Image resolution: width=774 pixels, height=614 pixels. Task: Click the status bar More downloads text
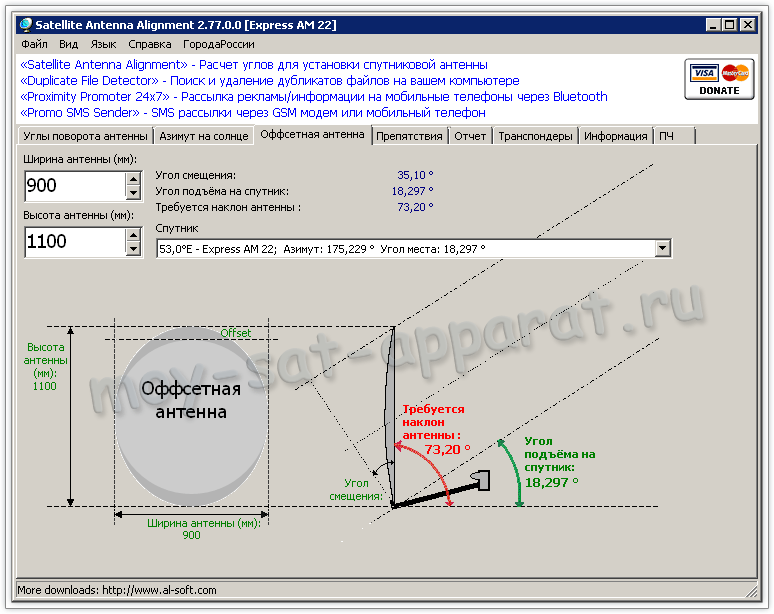point(117,590)
